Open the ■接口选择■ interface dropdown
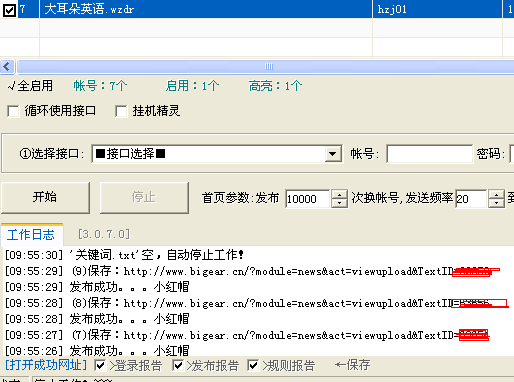 coord(333,154)
